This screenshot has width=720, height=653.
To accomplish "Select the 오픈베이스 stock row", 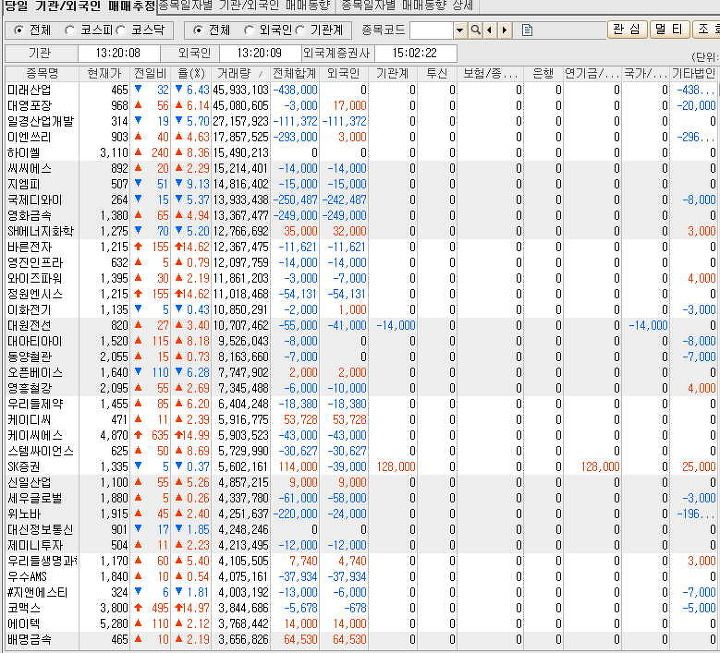I will 361,372.
